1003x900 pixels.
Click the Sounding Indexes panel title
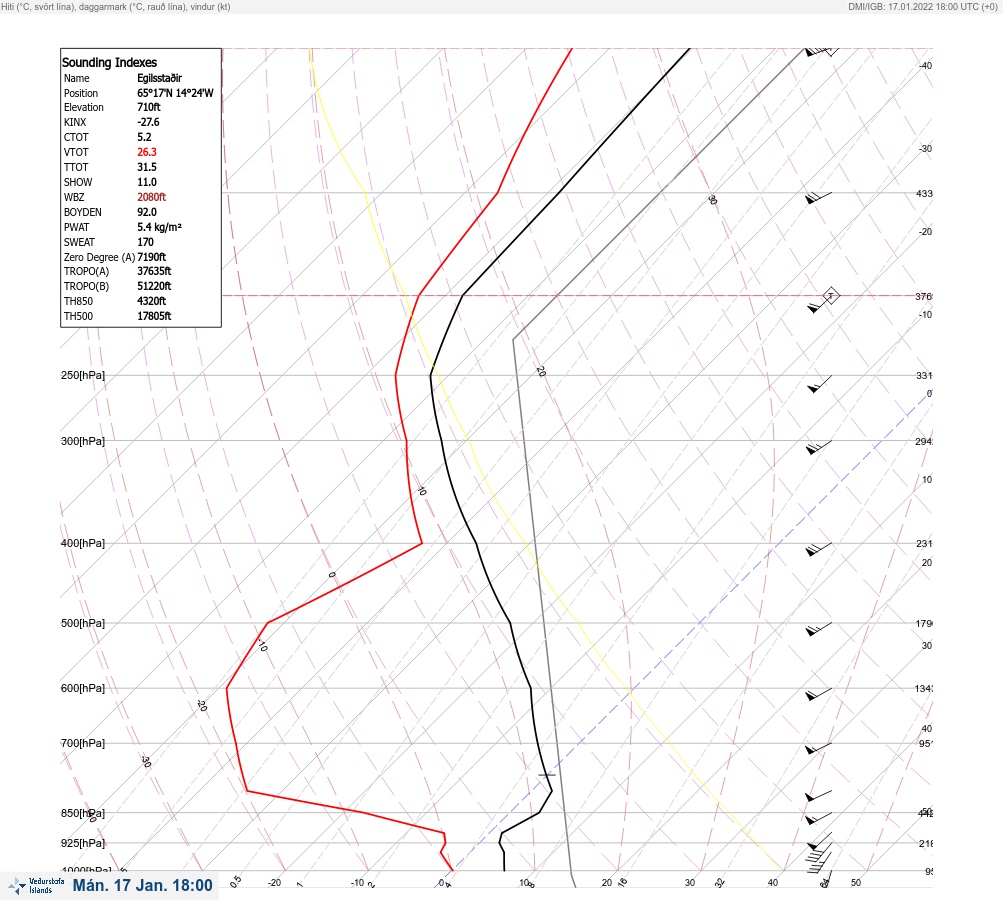(109, 63)
